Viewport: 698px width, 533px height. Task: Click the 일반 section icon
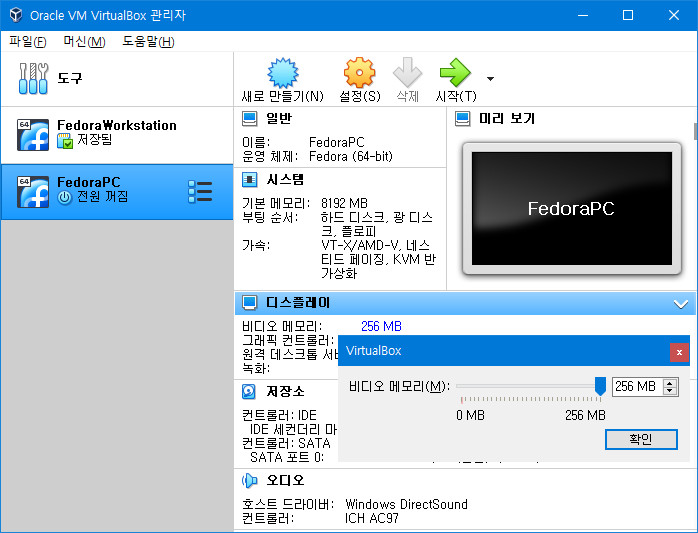(249, 118)
